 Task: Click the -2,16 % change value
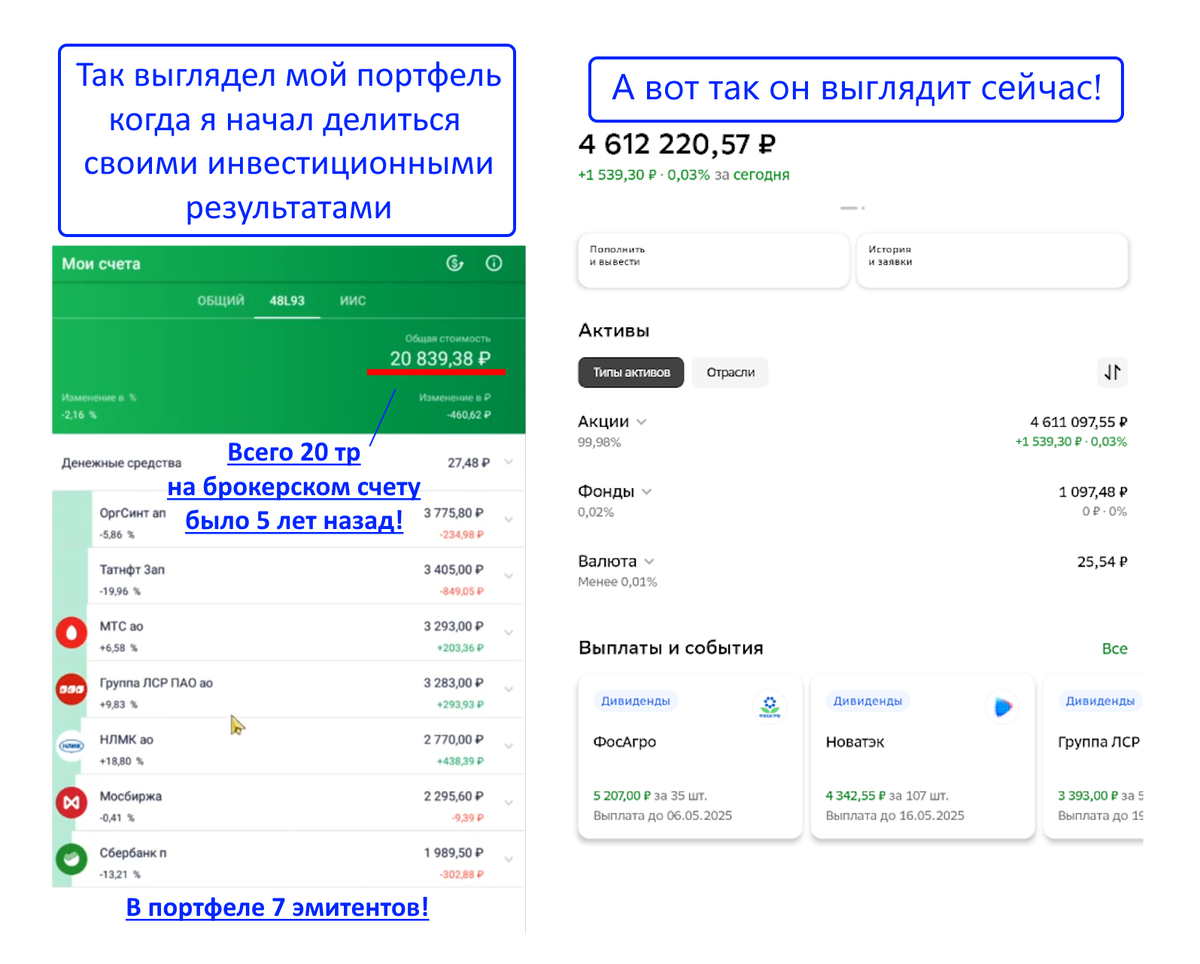coord(79,415)
